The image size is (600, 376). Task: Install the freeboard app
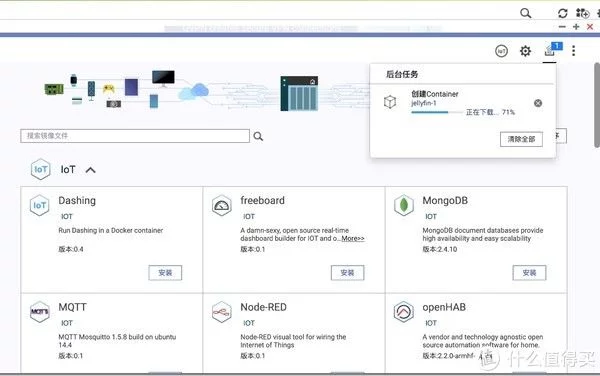(347, 273)
